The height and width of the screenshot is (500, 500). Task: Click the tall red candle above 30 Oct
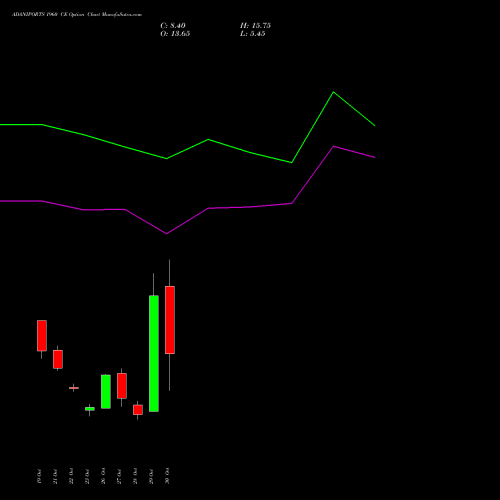coord(170,320)
